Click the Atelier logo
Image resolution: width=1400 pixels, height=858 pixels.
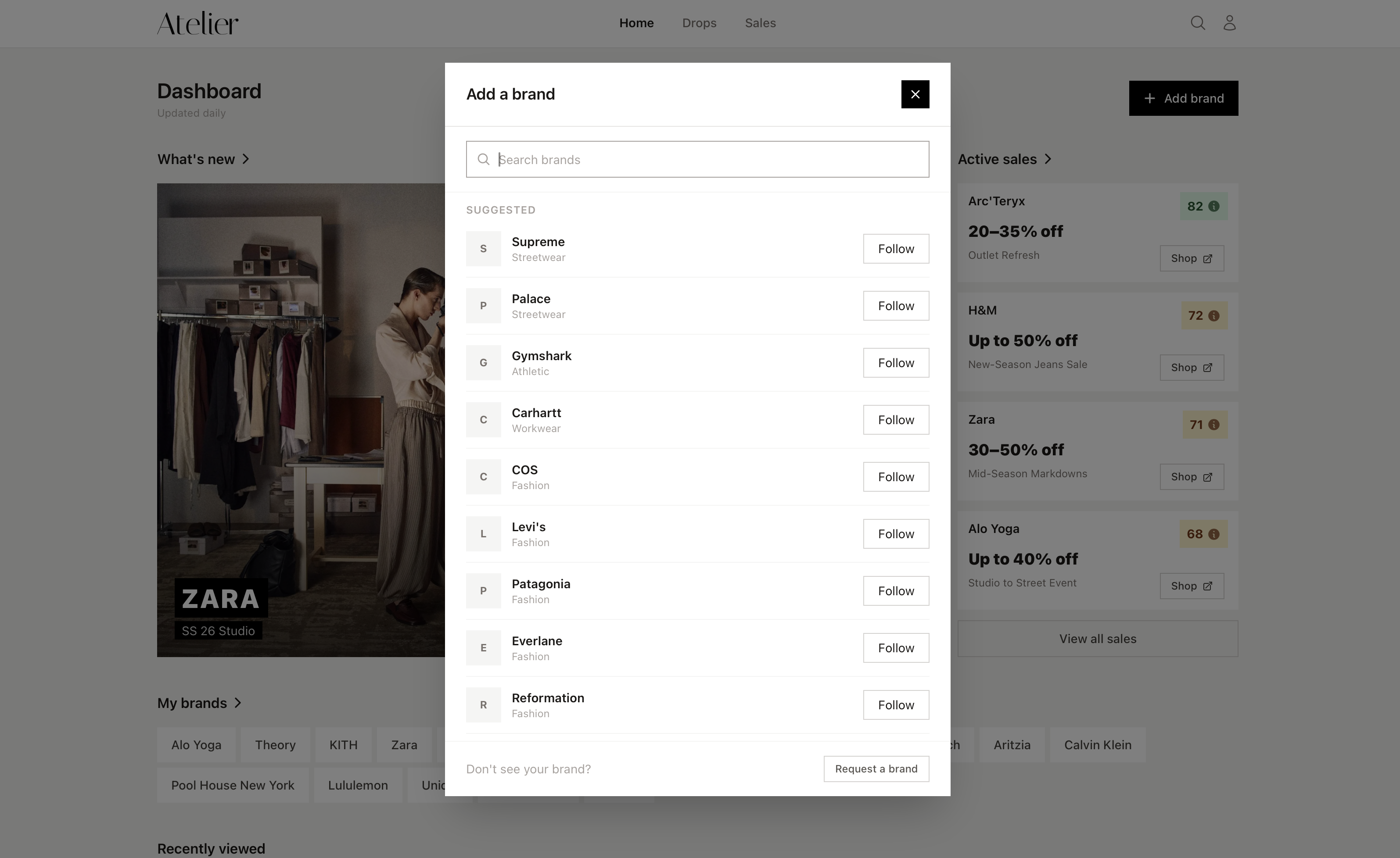point(198,23)
